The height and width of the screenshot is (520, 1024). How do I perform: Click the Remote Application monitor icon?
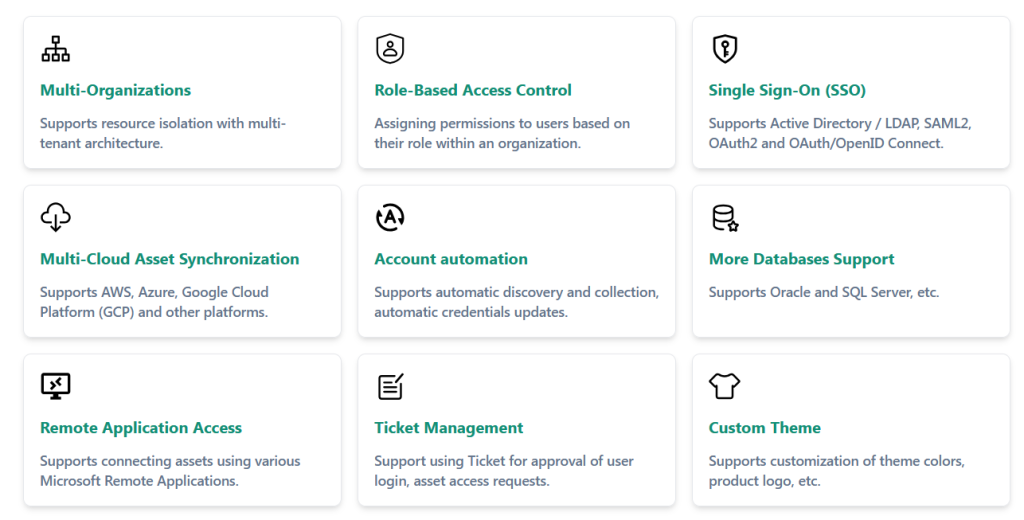pos(56,386)
